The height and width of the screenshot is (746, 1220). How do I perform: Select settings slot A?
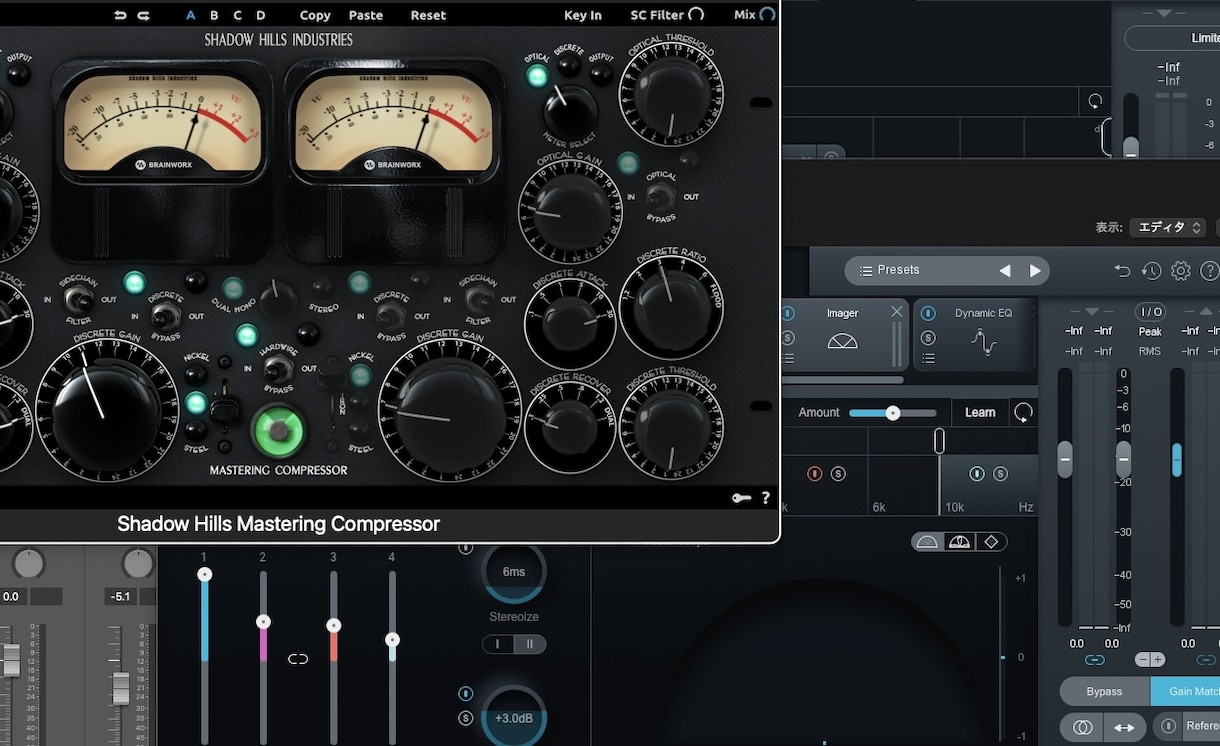pyautogui.click(x=191, y=15)
